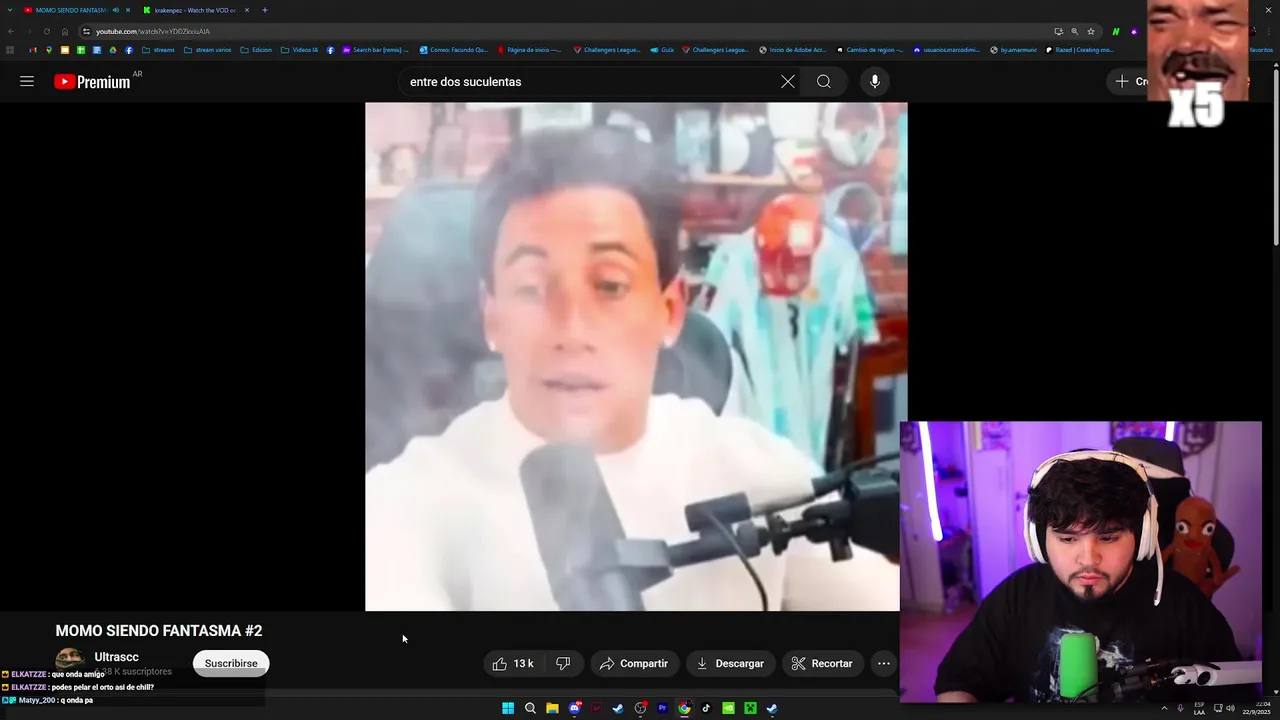
Task: Pause the video by clicking the player
Action: [636, 356]
